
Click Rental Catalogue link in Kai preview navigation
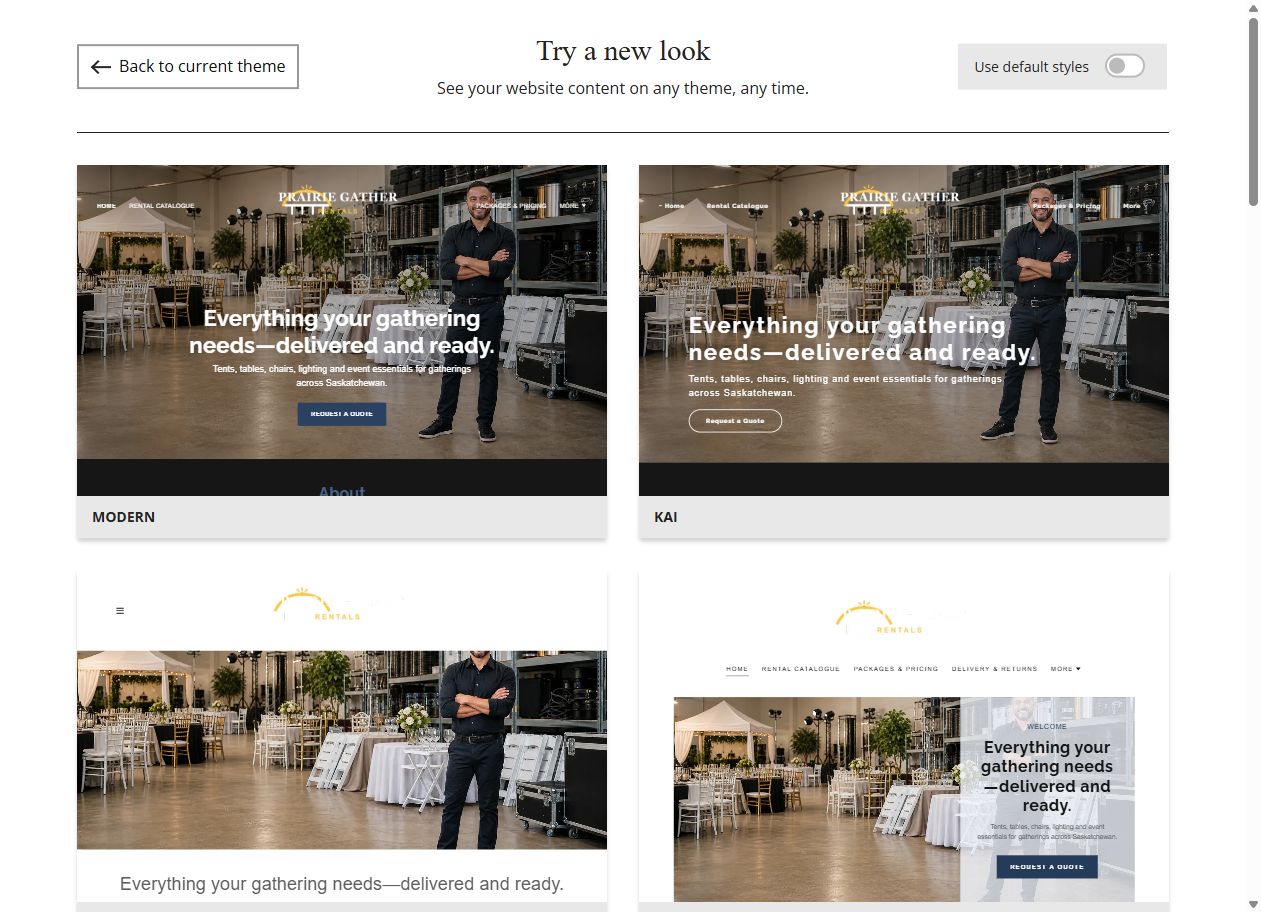pos(737,206)
